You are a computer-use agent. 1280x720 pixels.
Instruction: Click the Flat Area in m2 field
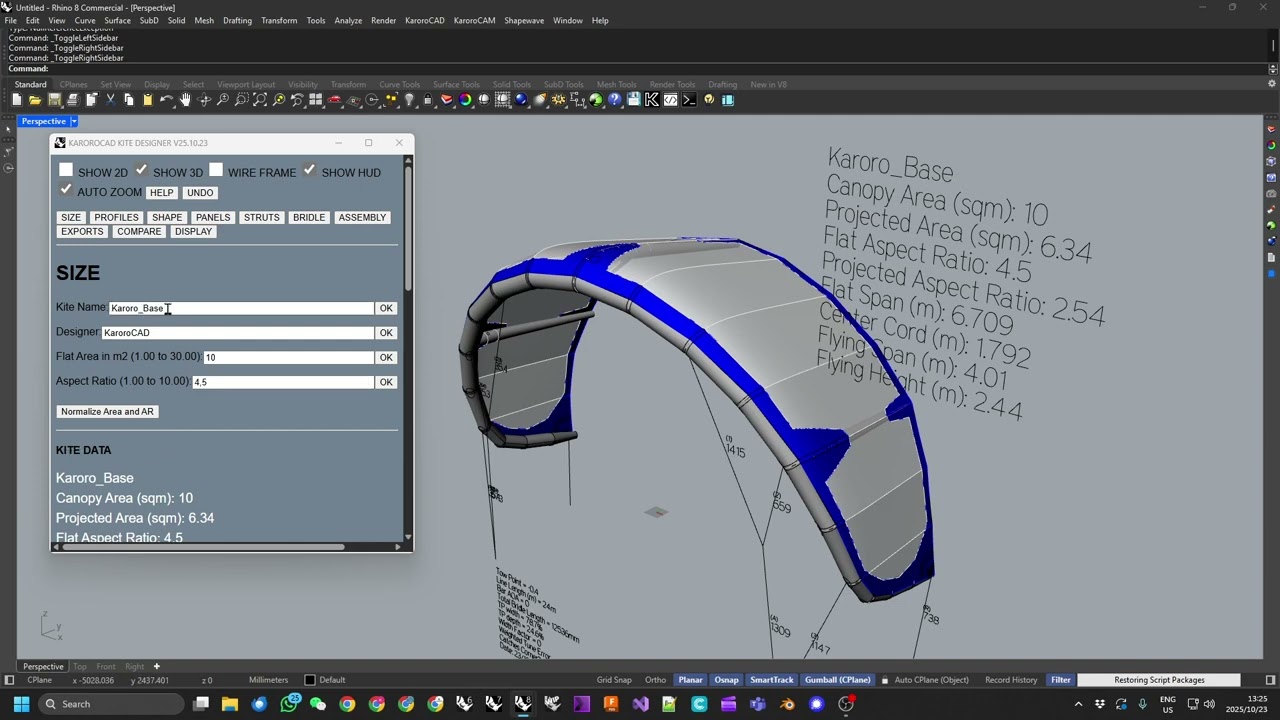289,357
